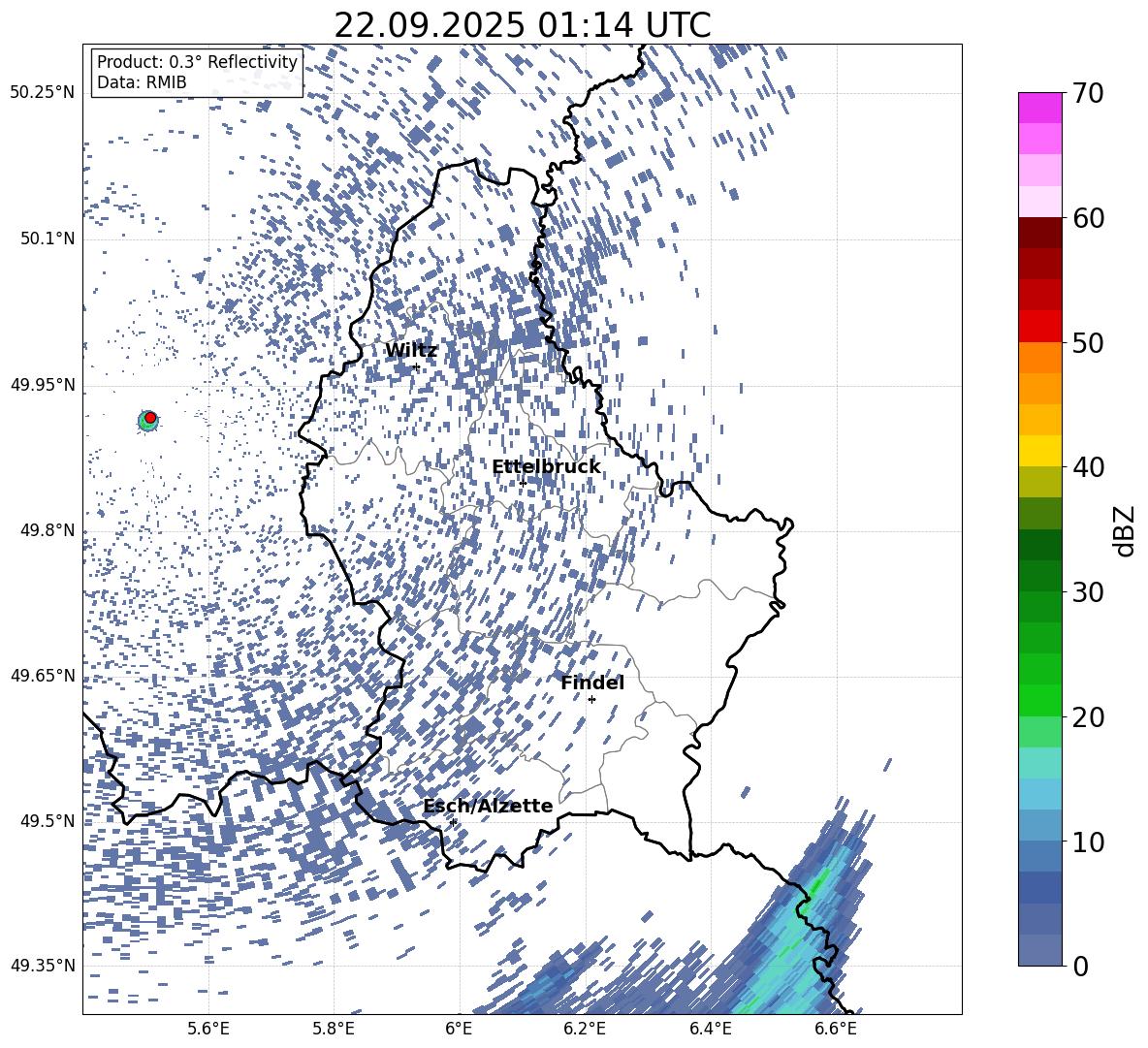Click the 50 colorbar tick label
Viewport: 1148px width, 1048px height.
coord(1088,342)
